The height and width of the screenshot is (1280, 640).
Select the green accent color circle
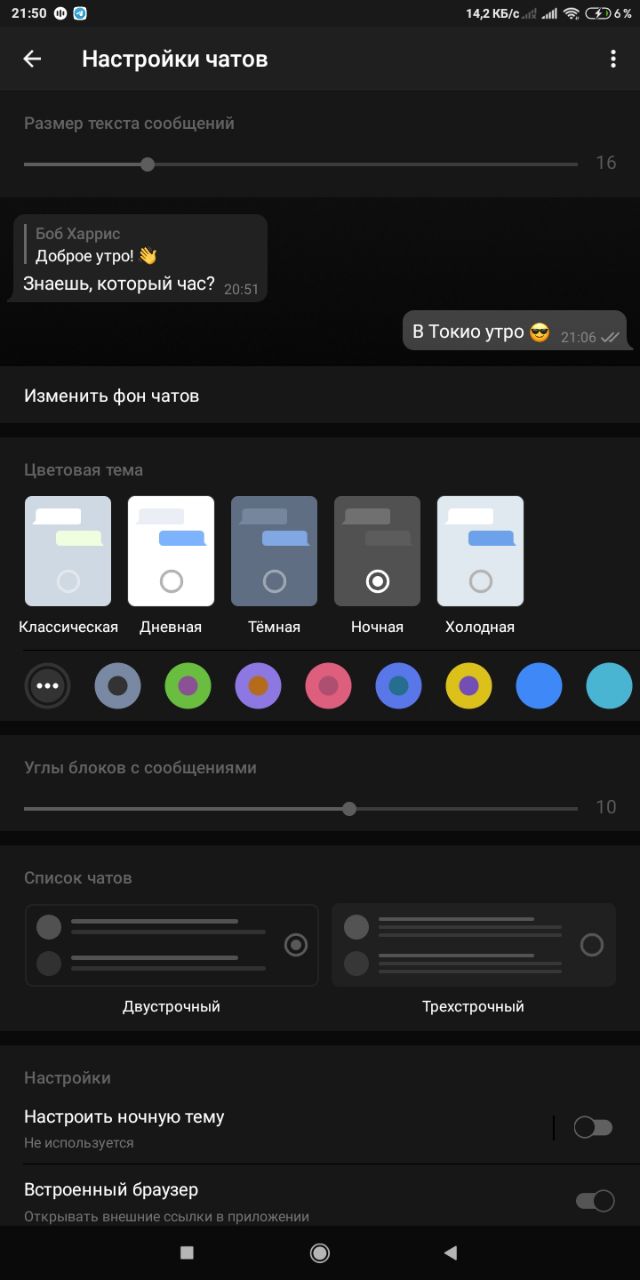(x=188, y=686)
